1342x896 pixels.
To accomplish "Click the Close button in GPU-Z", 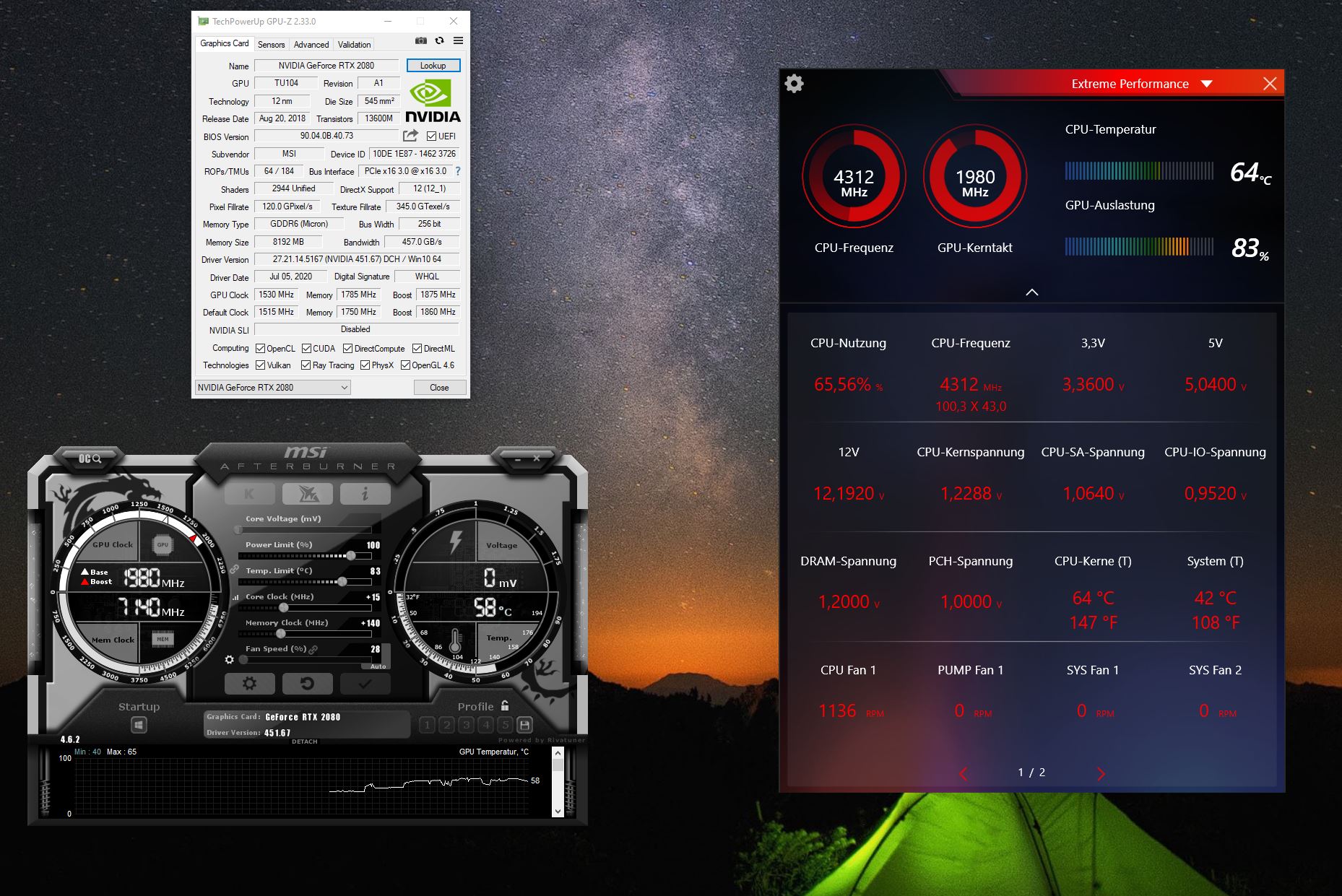I will click(x=439, y=388).
